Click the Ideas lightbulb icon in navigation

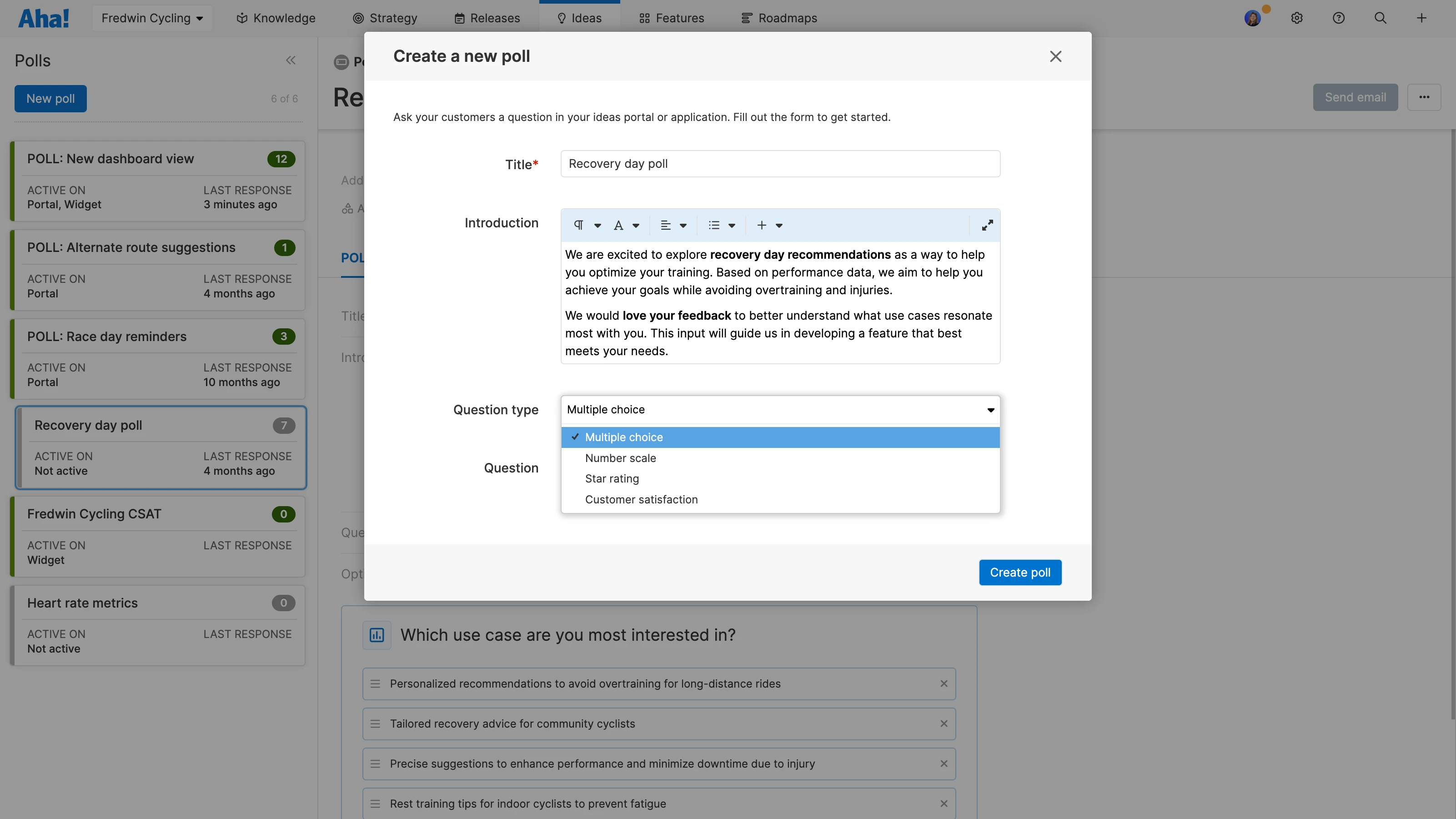tap(561, 18)
